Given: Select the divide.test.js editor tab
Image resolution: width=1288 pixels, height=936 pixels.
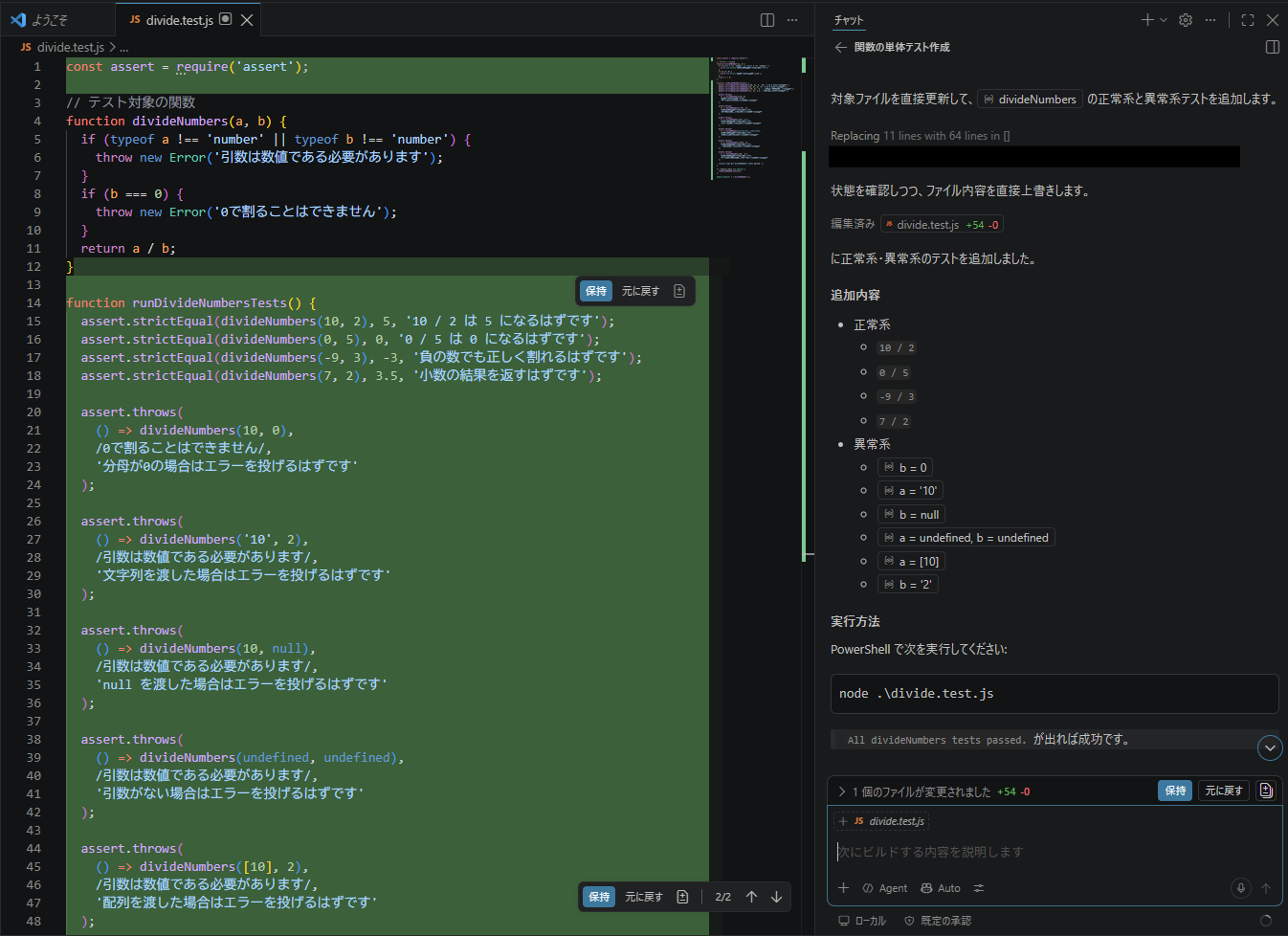Looking at the screenshot, I should click(x=180, y=19).
